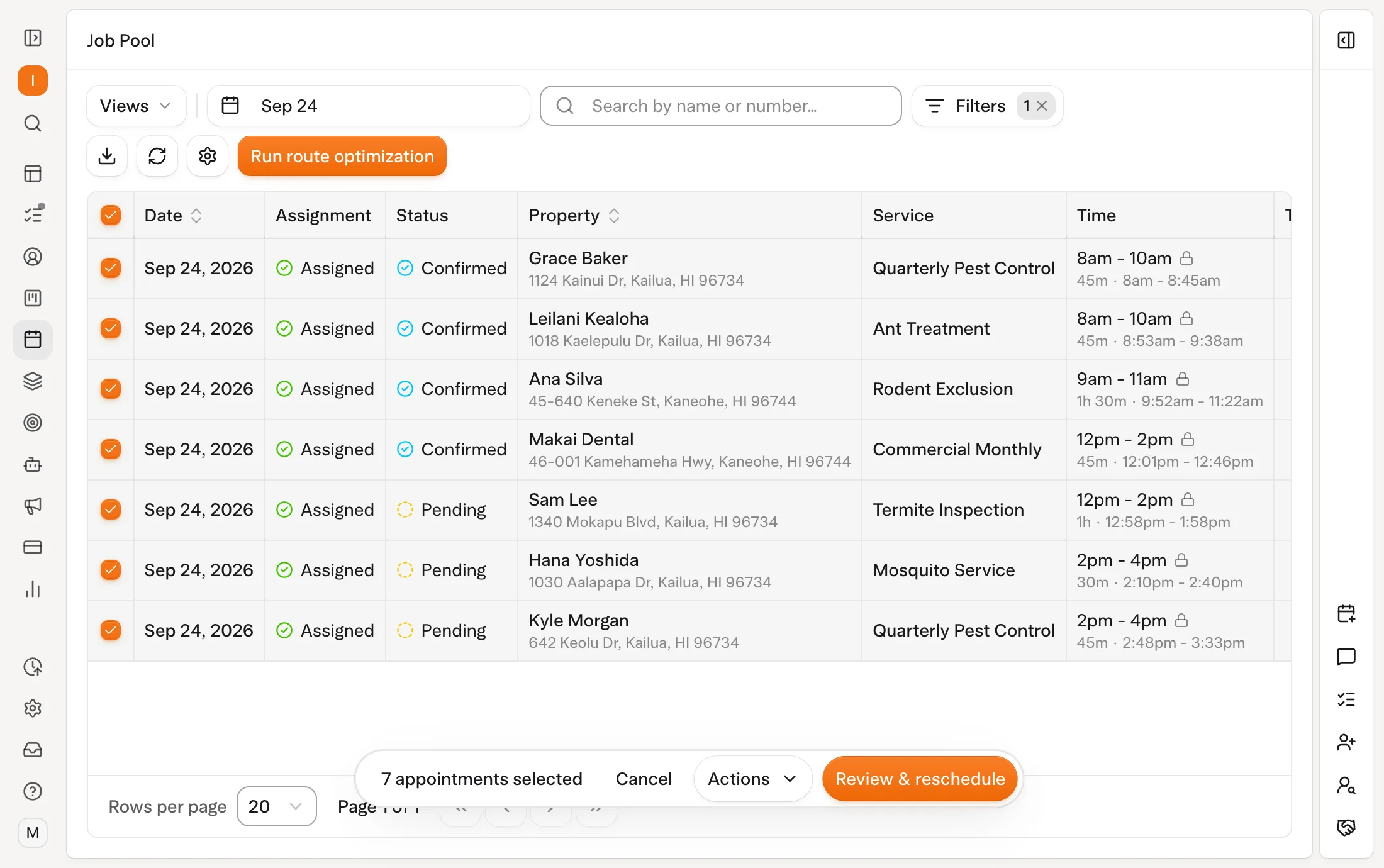Uncheck the Kyle Morgan row checkbox
The image size is (1384, 868).
tap(111, 630)
